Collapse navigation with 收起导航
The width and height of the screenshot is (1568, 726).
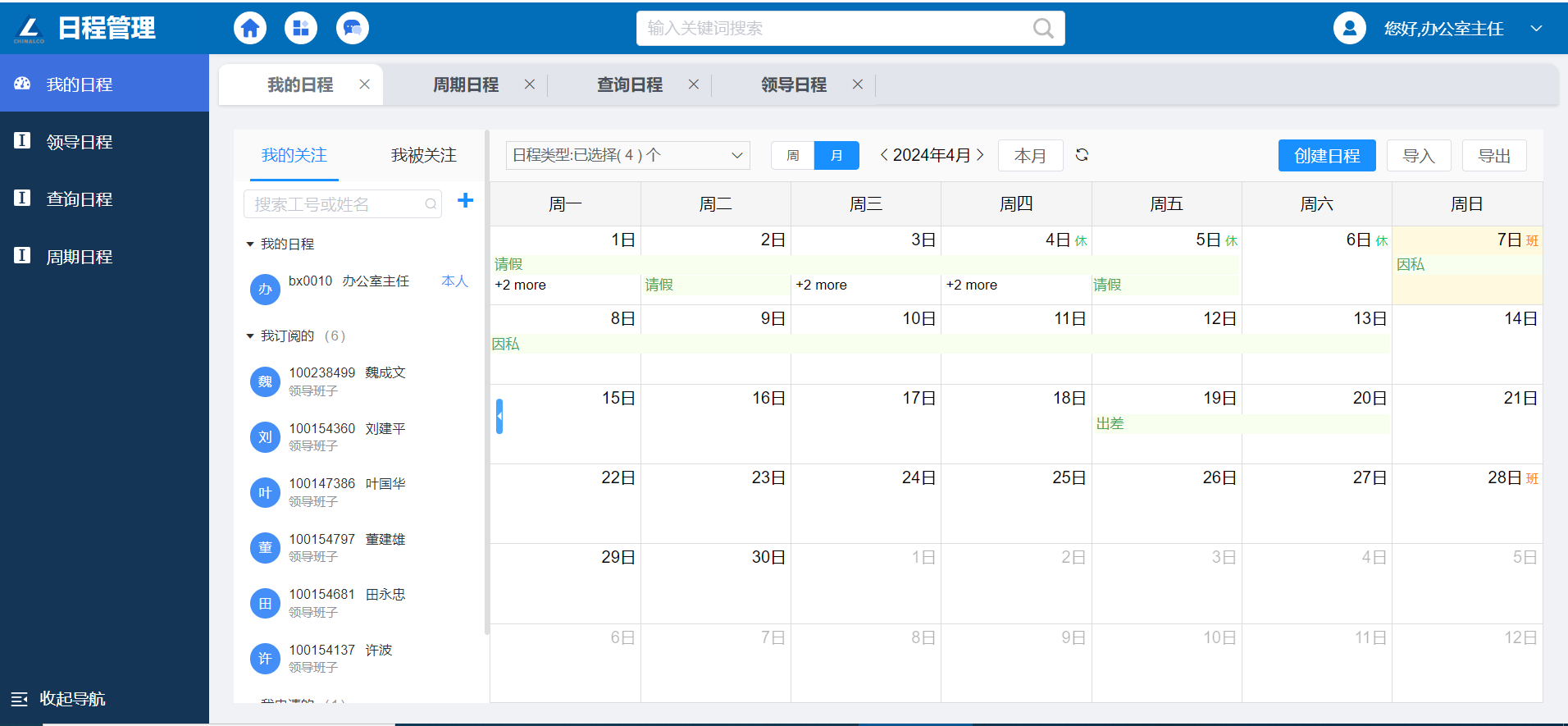pyautogui.click(x=58, y=699)
